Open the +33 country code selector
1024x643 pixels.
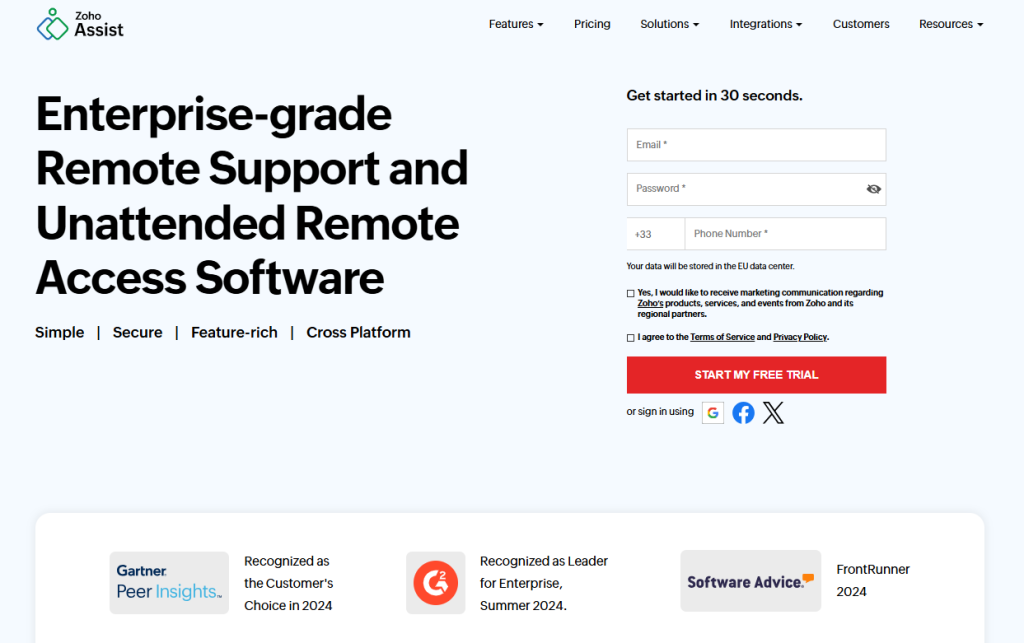pos(656,234)
